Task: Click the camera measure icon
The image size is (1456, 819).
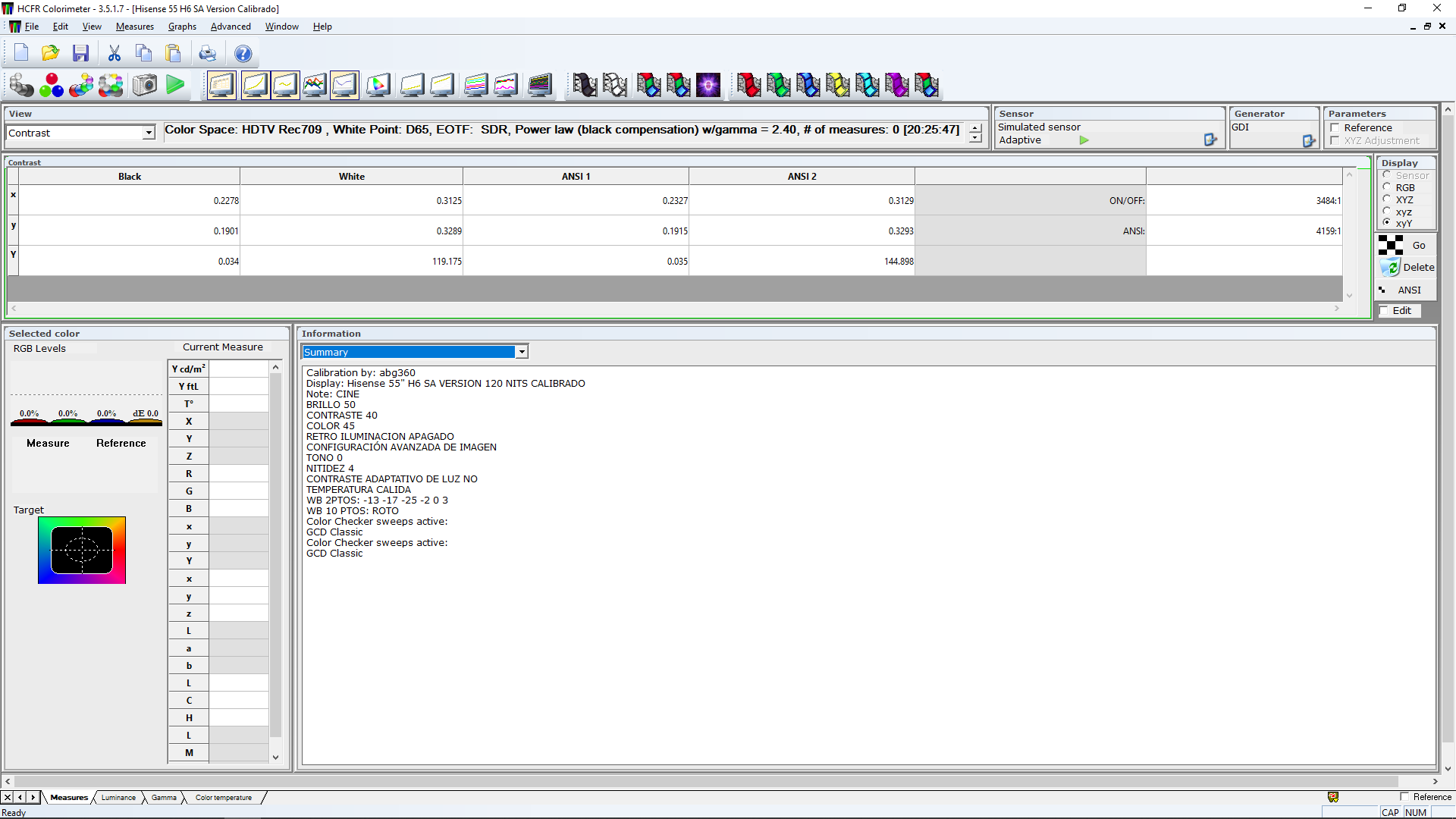Action: click(144, 85)
